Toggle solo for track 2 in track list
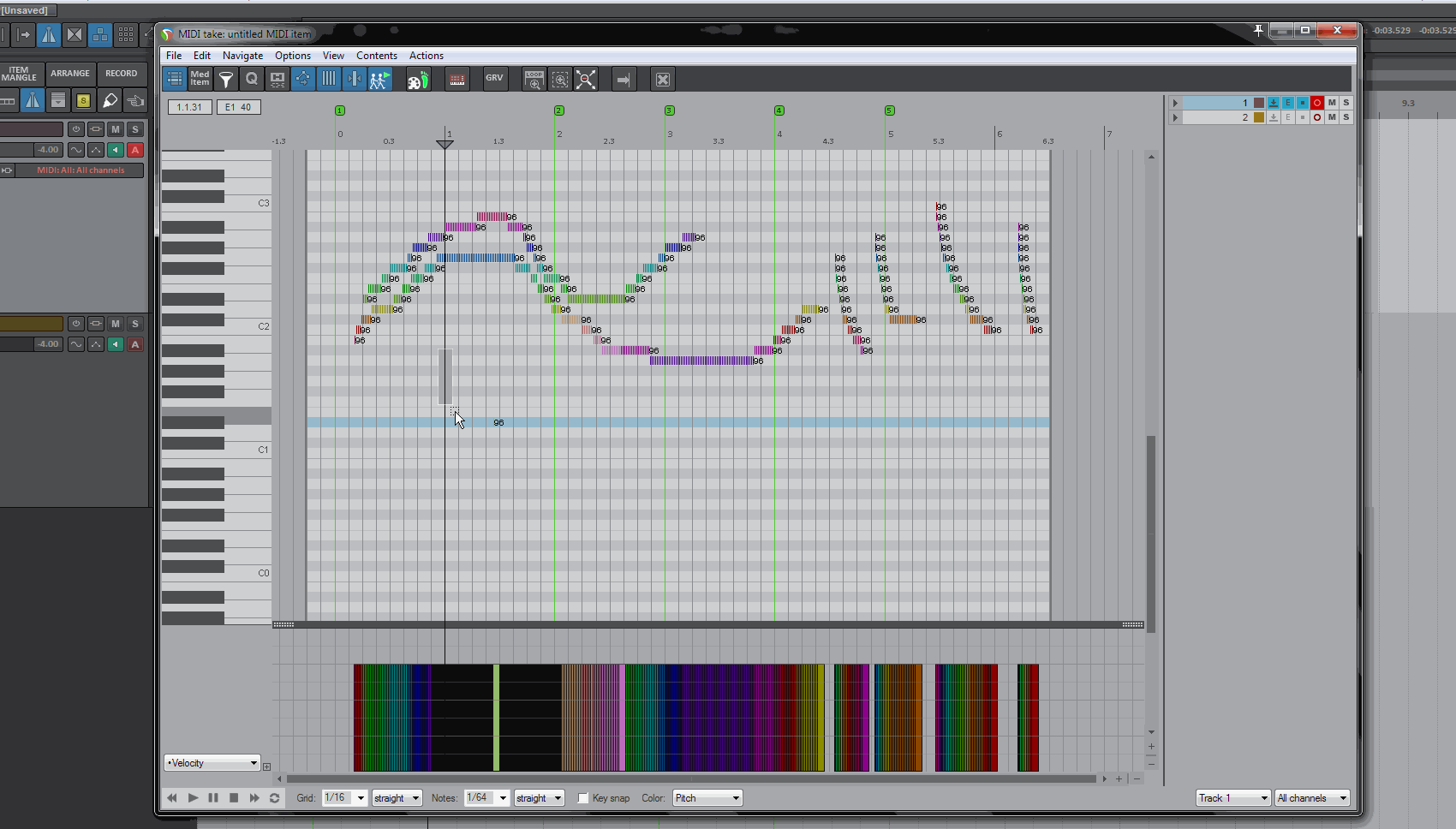The width and height of the screenshot is (1456, 829). tap(1346, 117)
